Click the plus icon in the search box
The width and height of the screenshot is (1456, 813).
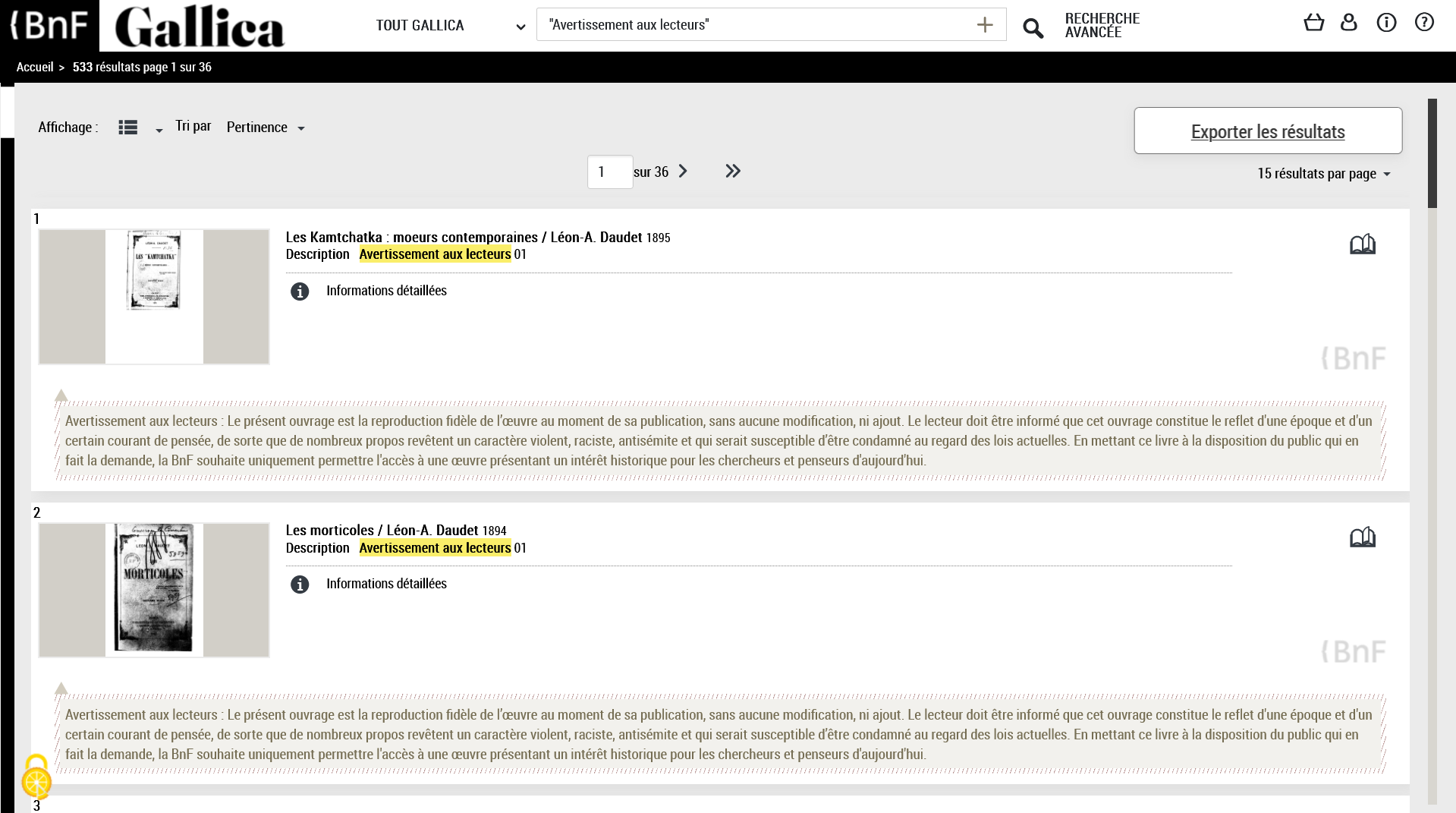[985, 25]
